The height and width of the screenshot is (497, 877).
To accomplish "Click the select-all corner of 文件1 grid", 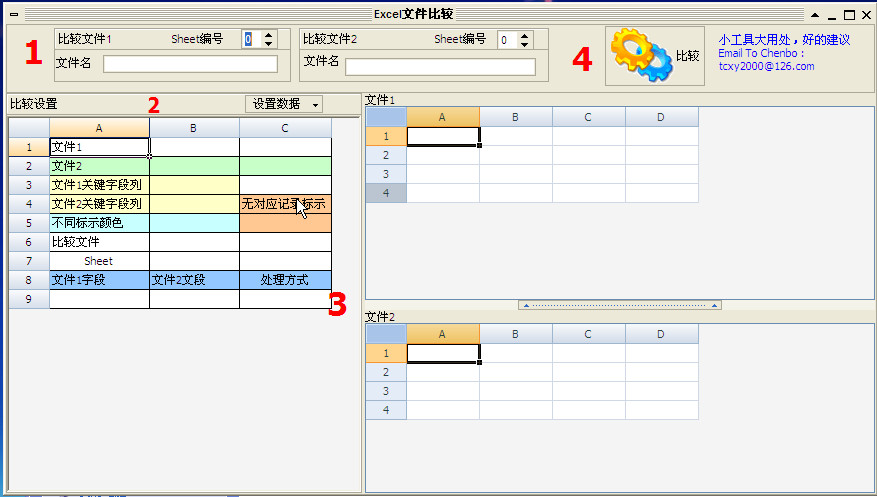I will click(386, 117).
